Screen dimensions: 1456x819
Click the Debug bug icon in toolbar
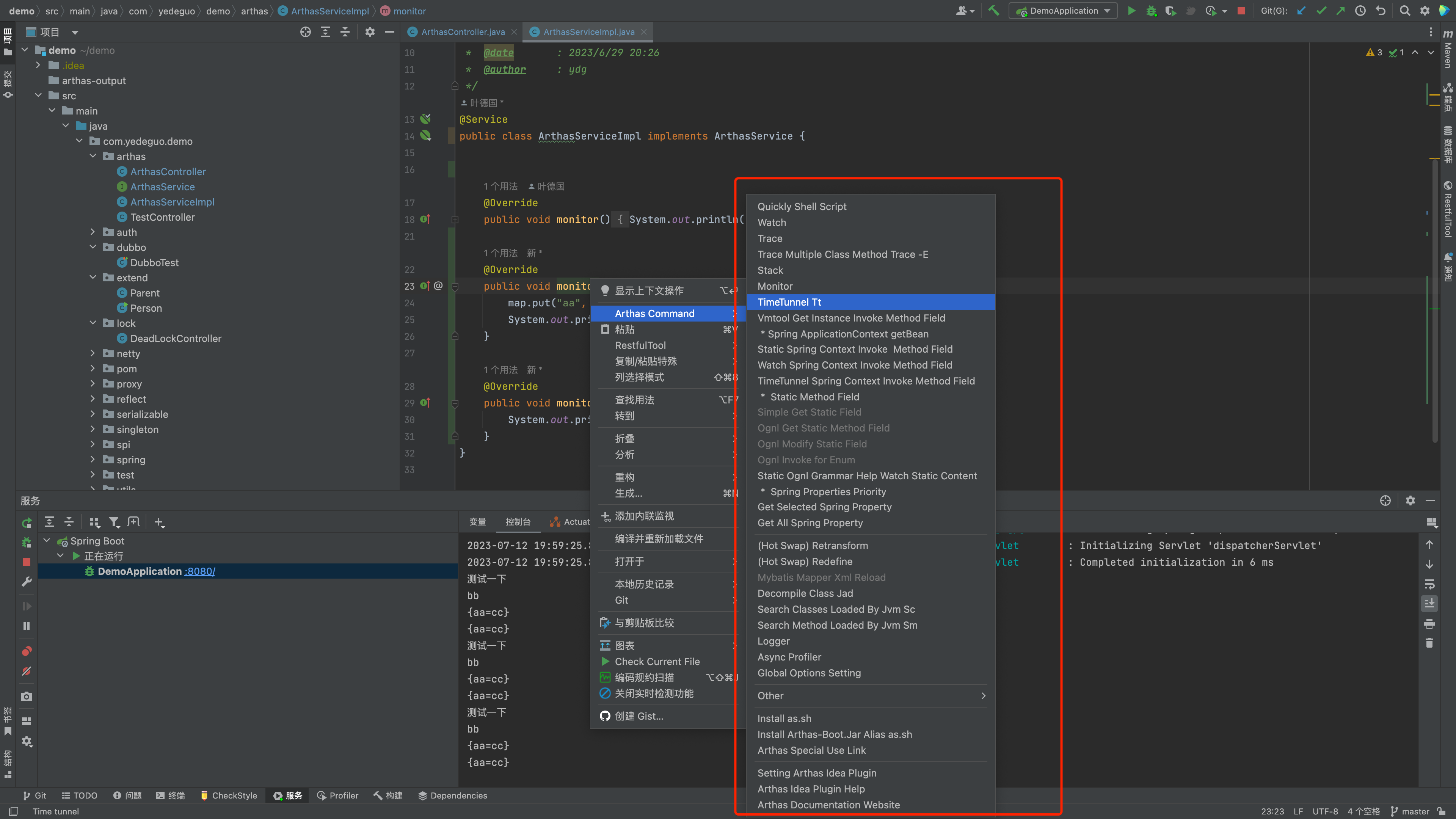1151,11
